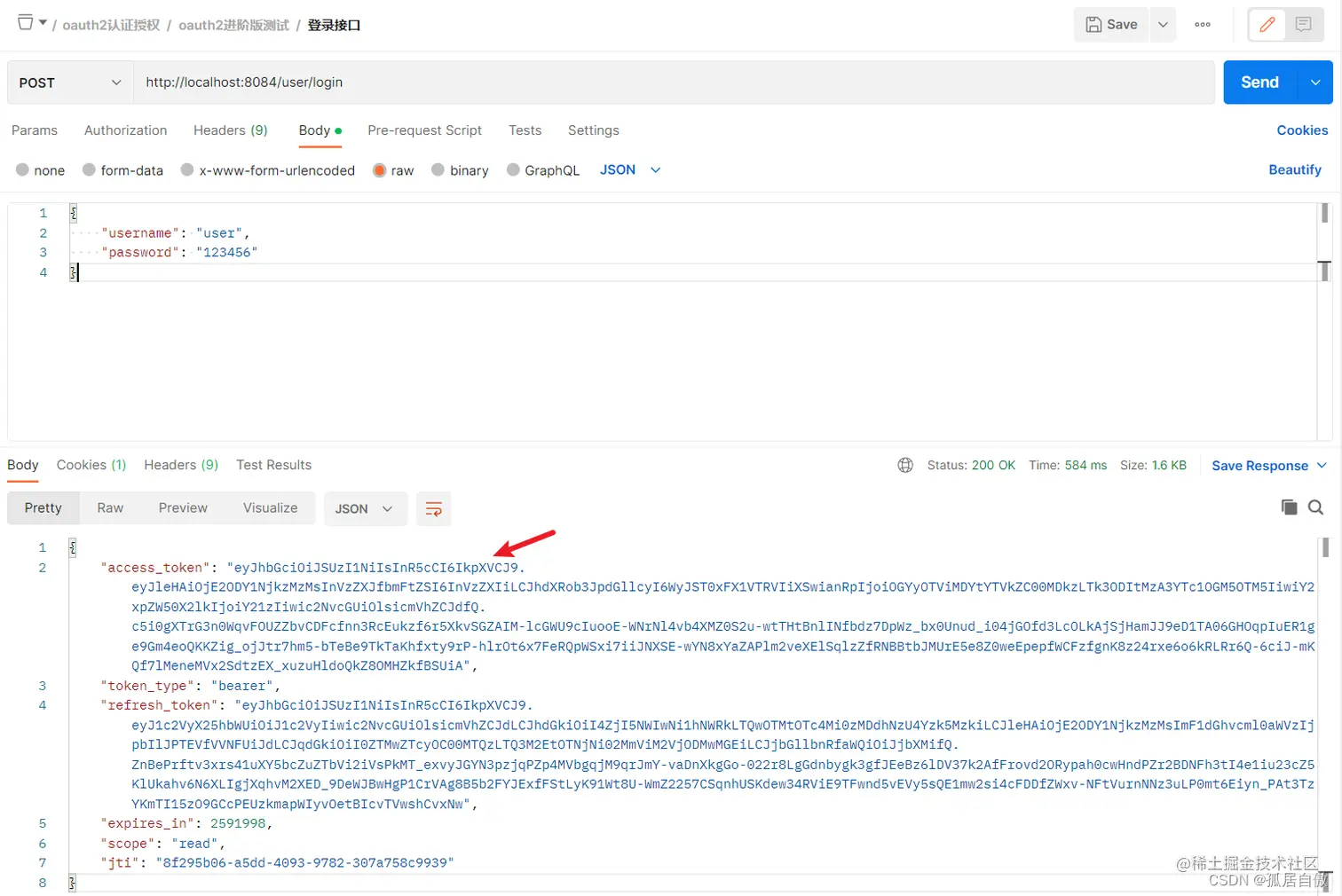1342x896 pixels.
Task: Select the raw body type
Action: (x=393, y=170)
